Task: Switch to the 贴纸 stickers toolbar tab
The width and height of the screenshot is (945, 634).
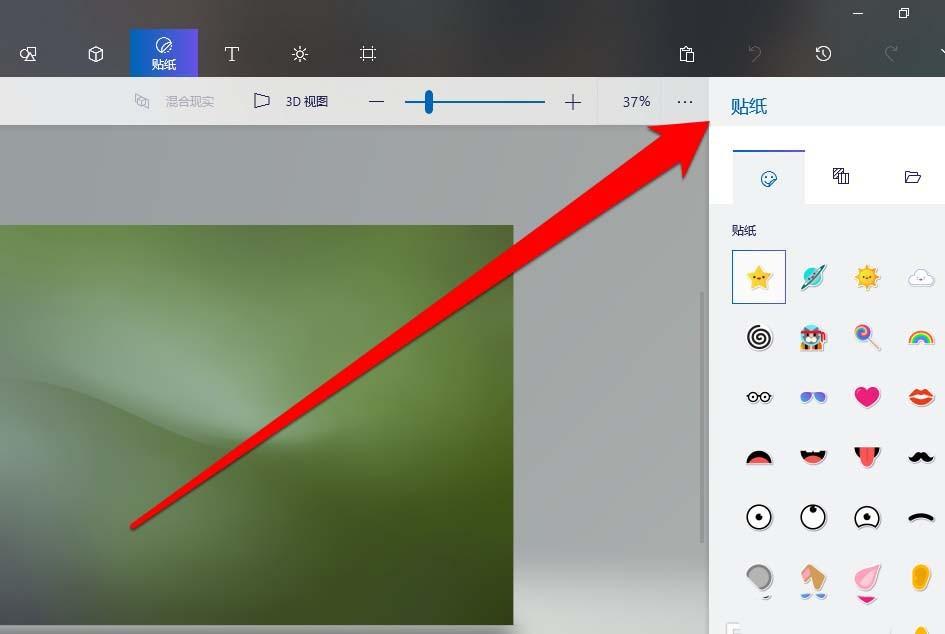Action: 163,54
